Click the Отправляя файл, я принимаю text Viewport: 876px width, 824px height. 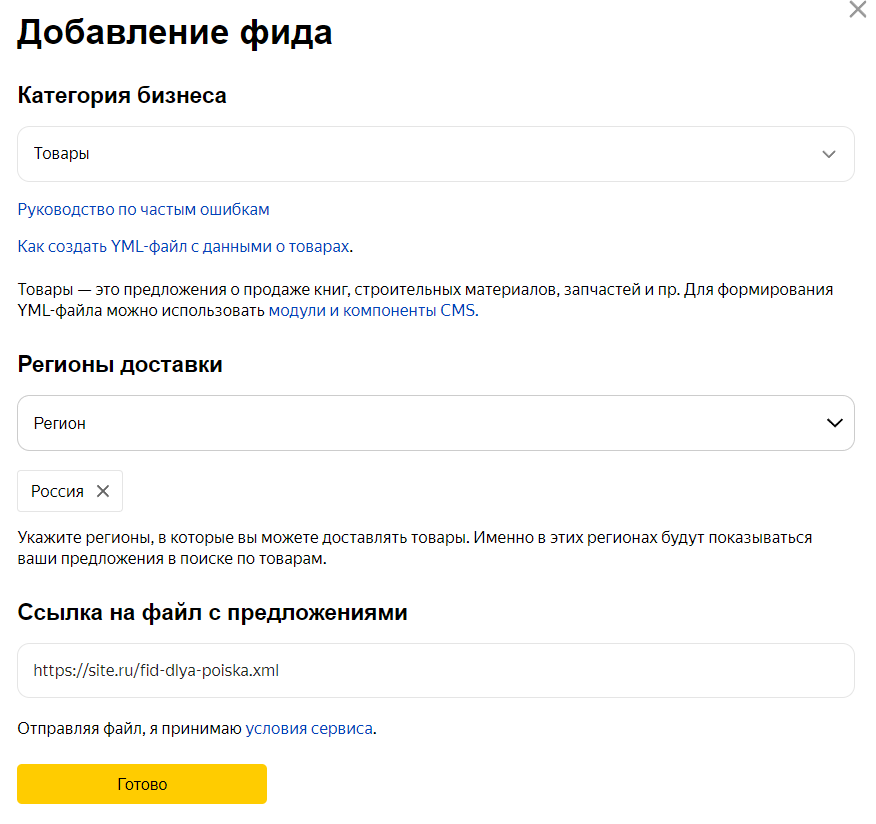pyautogui.click(x=130, y=729)
